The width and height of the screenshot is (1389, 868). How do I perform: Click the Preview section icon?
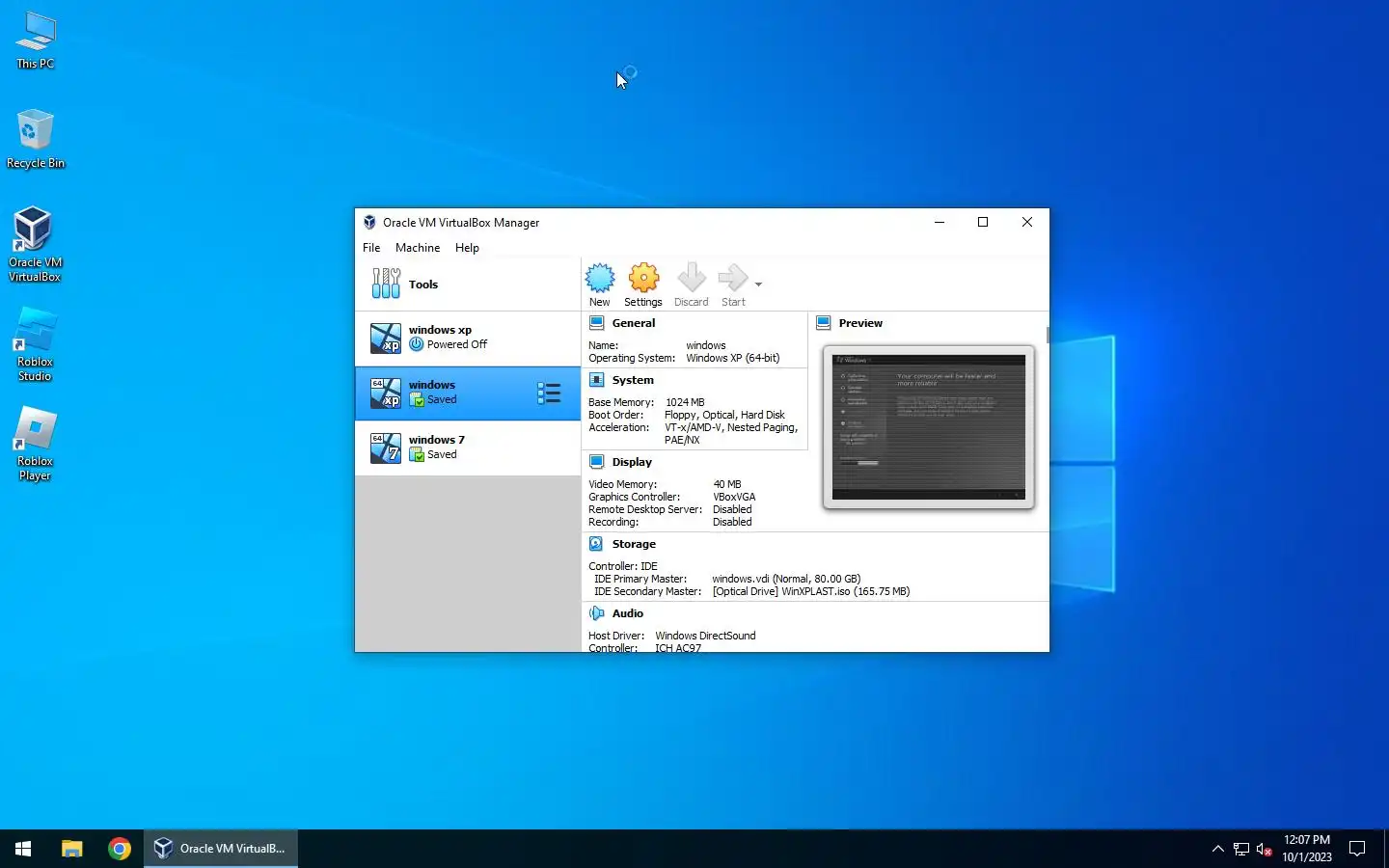(823, 323)
